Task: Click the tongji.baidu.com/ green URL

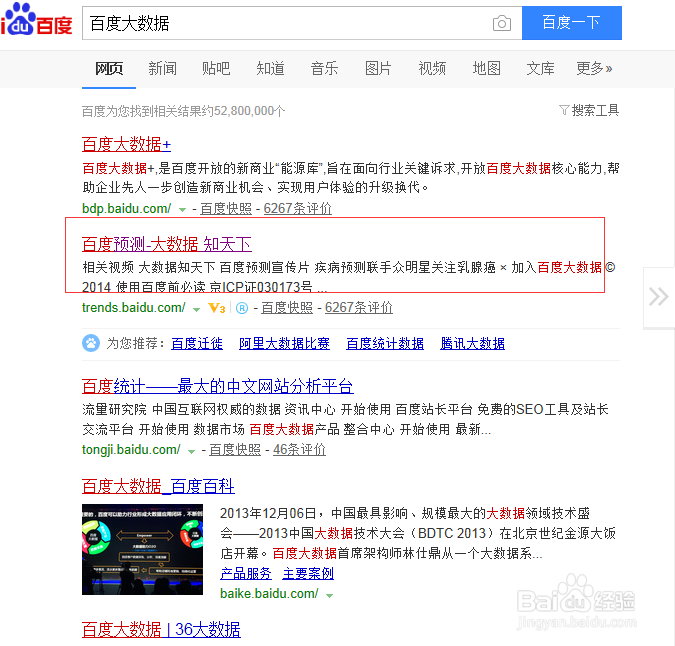Action: [131, 450]
